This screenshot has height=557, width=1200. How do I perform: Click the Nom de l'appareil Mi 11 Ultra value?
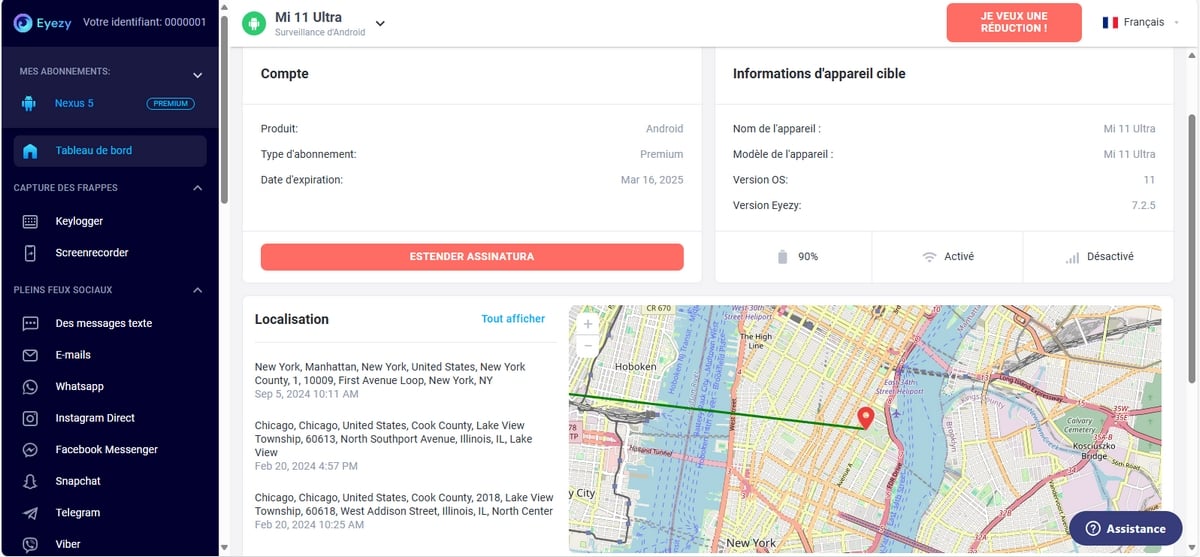click(1130, 129)
